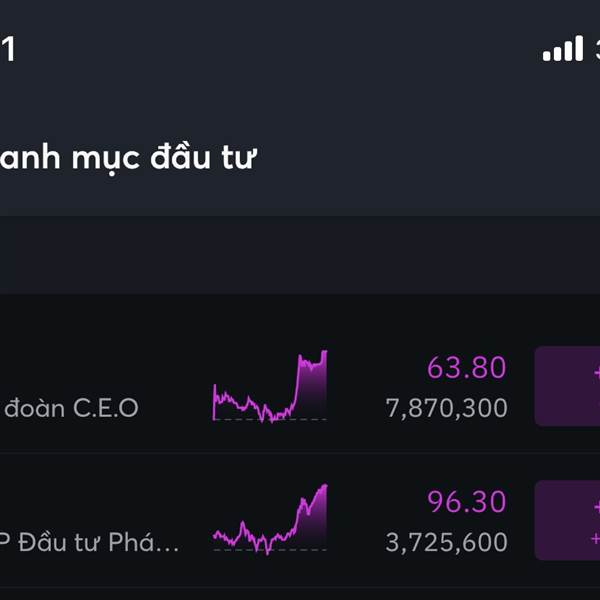Select the 'Đầu tư Phá...' company name

click(x=89, y=542)
